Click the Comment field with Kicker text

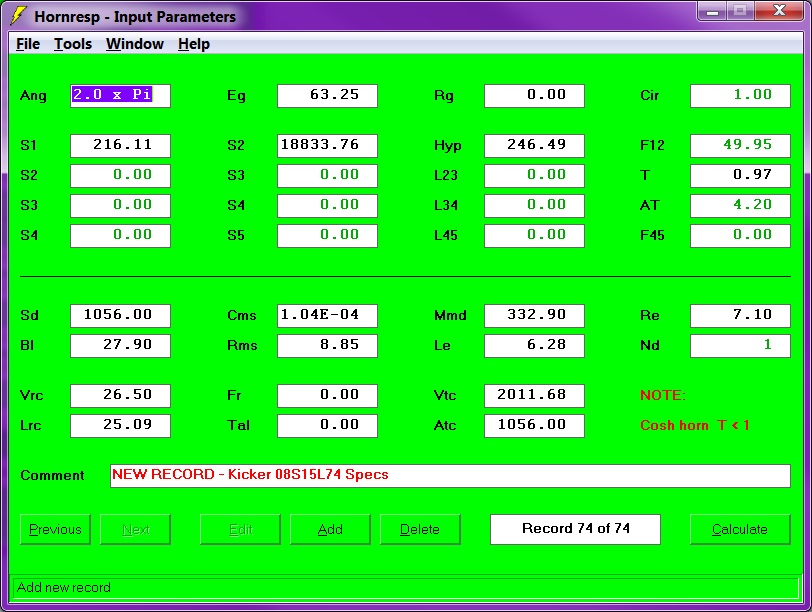[451, 476]
